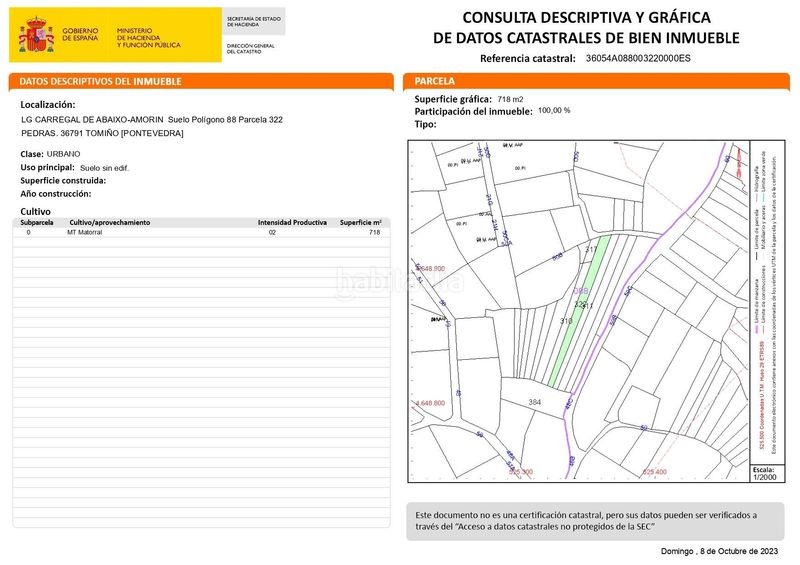Click the Localización address text
This screenshot has height=565, width=800.
coord(152,126)
